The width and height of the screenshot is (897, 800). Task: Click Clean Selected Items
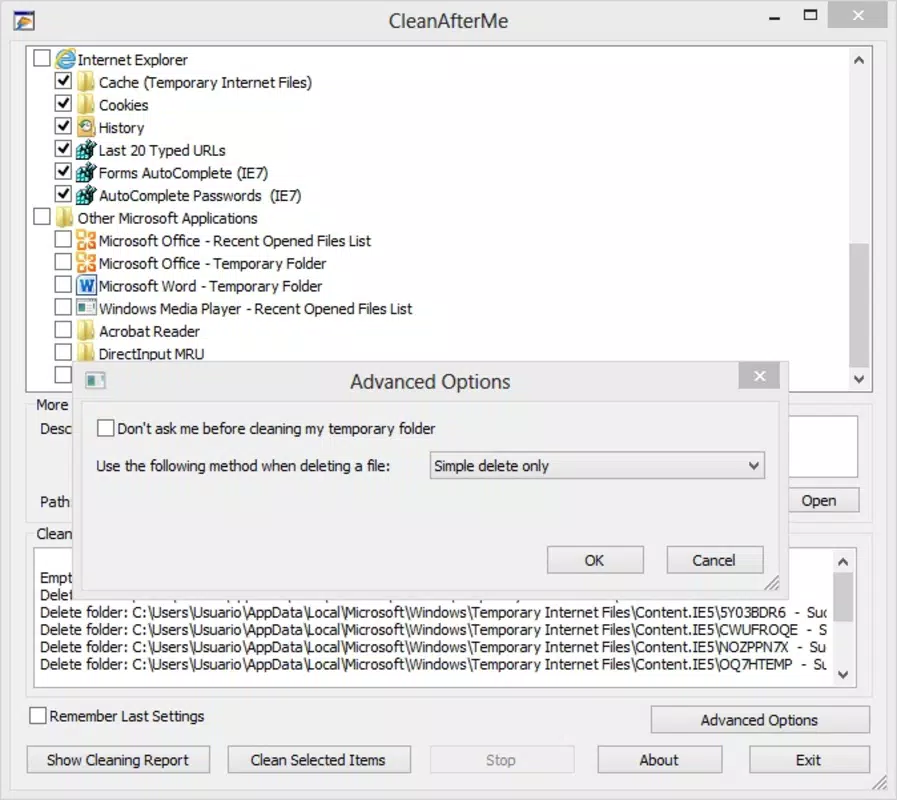[319, 759]
